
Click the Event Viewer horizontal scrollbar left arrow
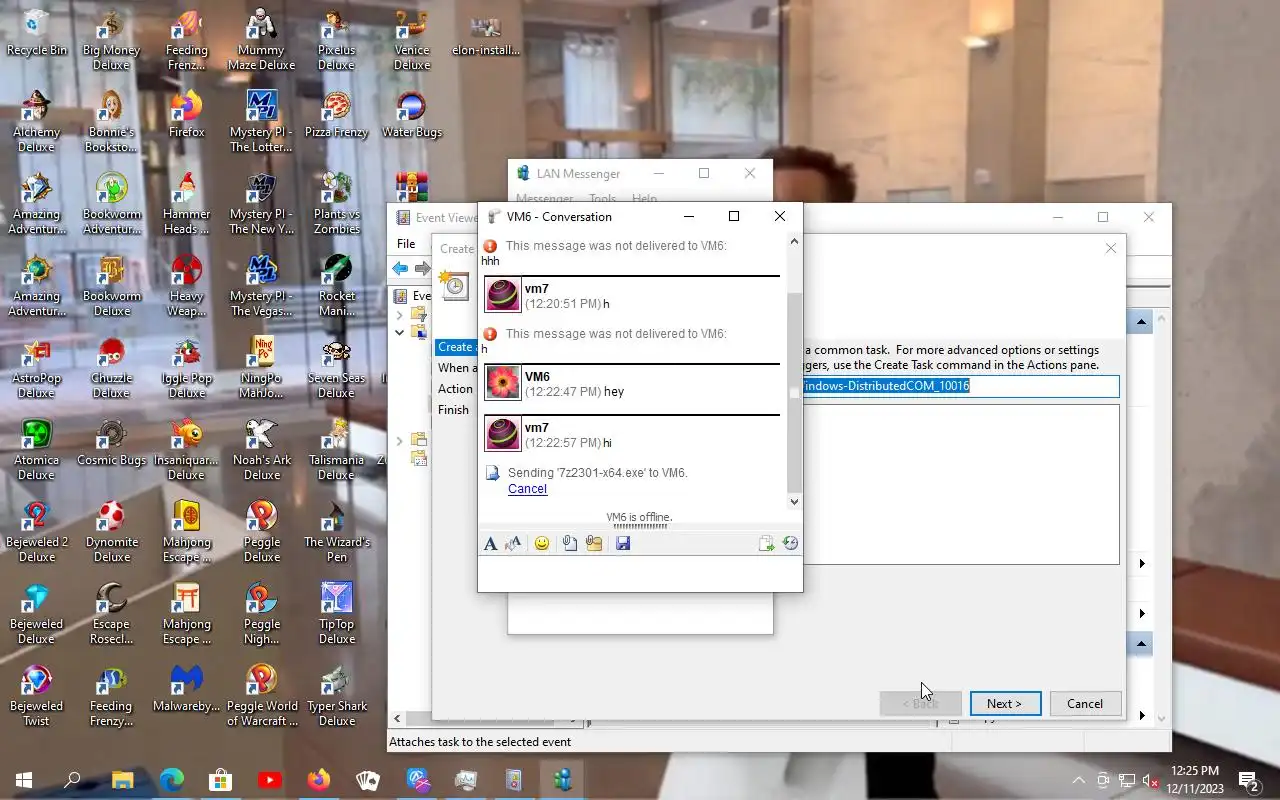(x=397, y=717)
